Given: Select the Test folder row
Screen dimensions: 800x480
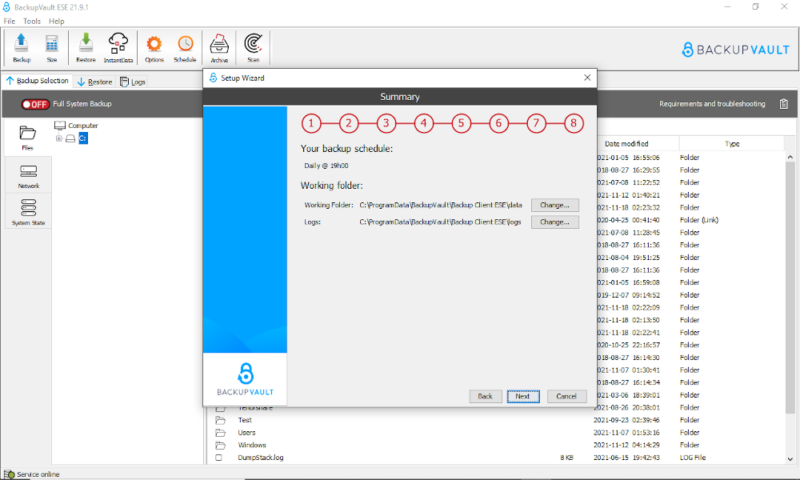Looking at the screenshot, I should [498, 420].
